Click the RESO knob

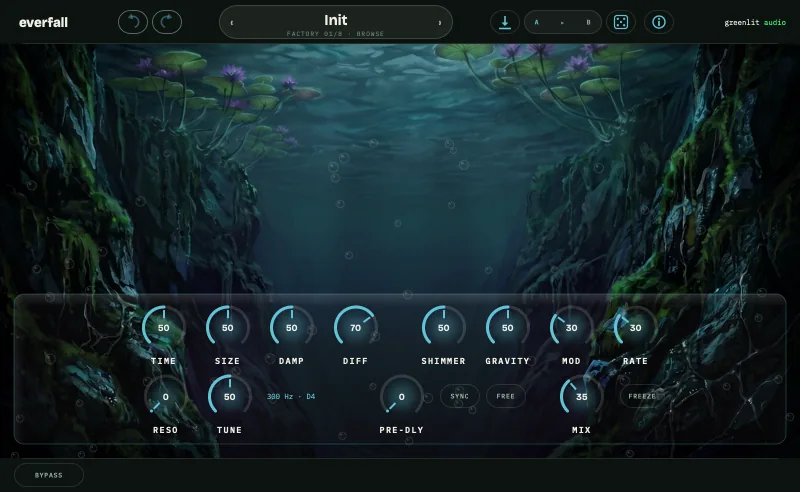pyautogui.click(x=165, y=397)
